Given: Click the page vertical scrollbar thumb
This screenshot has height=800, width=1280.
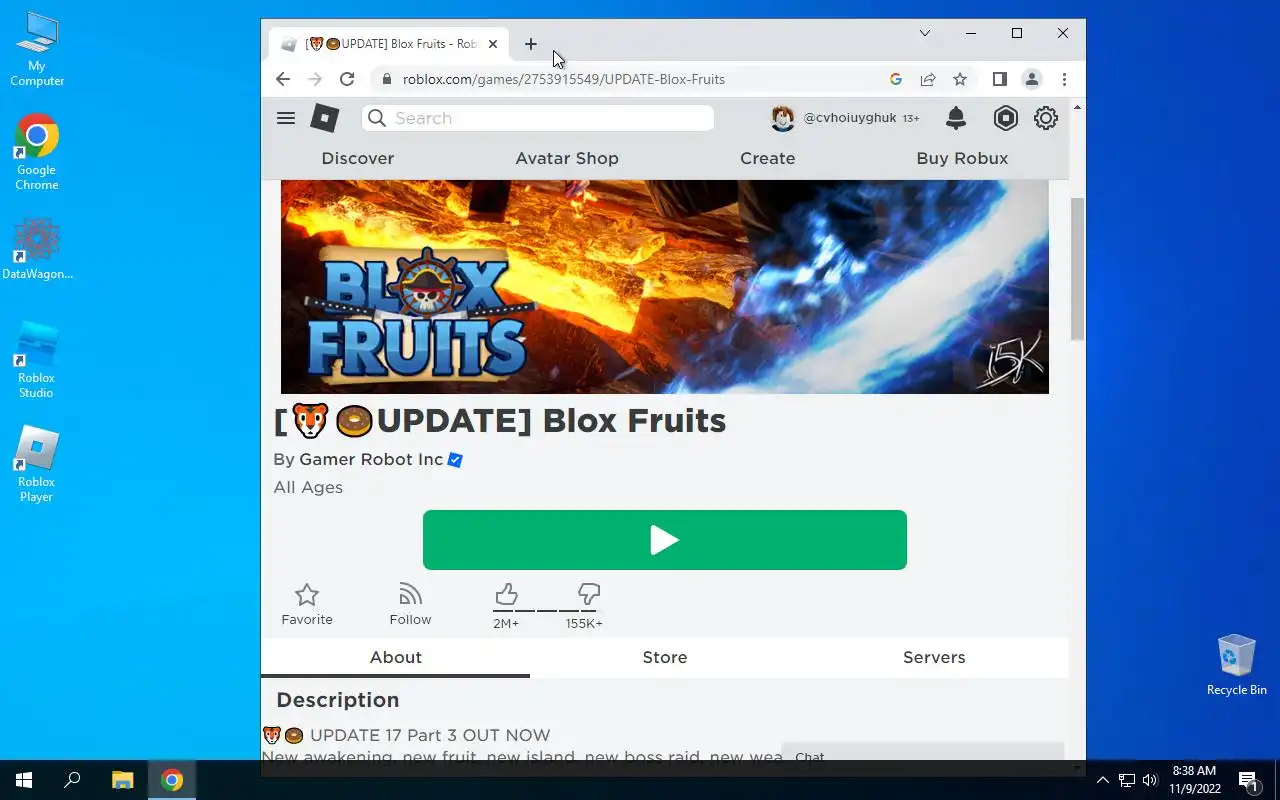Looking at the screenshot, I should point(1077,268).
